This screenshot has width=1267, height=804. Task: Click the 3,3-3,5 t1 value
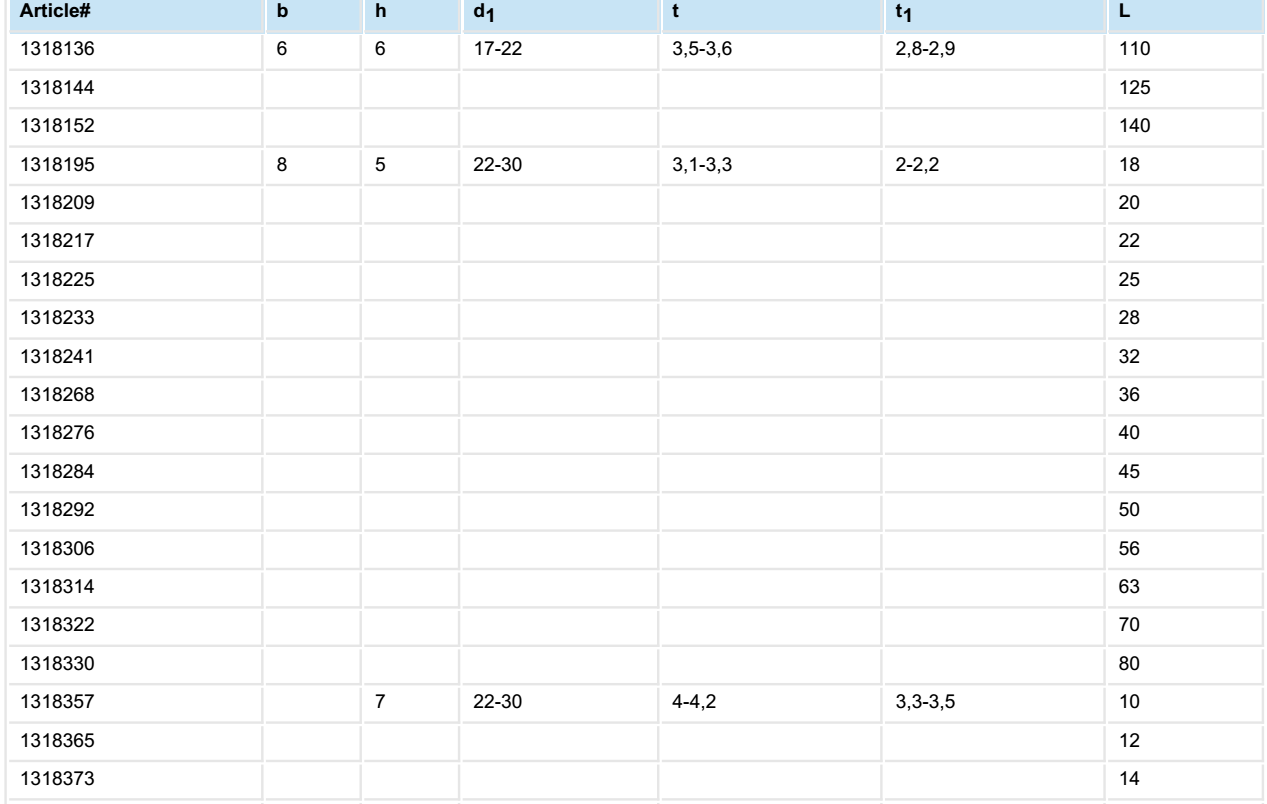(918, 702)
